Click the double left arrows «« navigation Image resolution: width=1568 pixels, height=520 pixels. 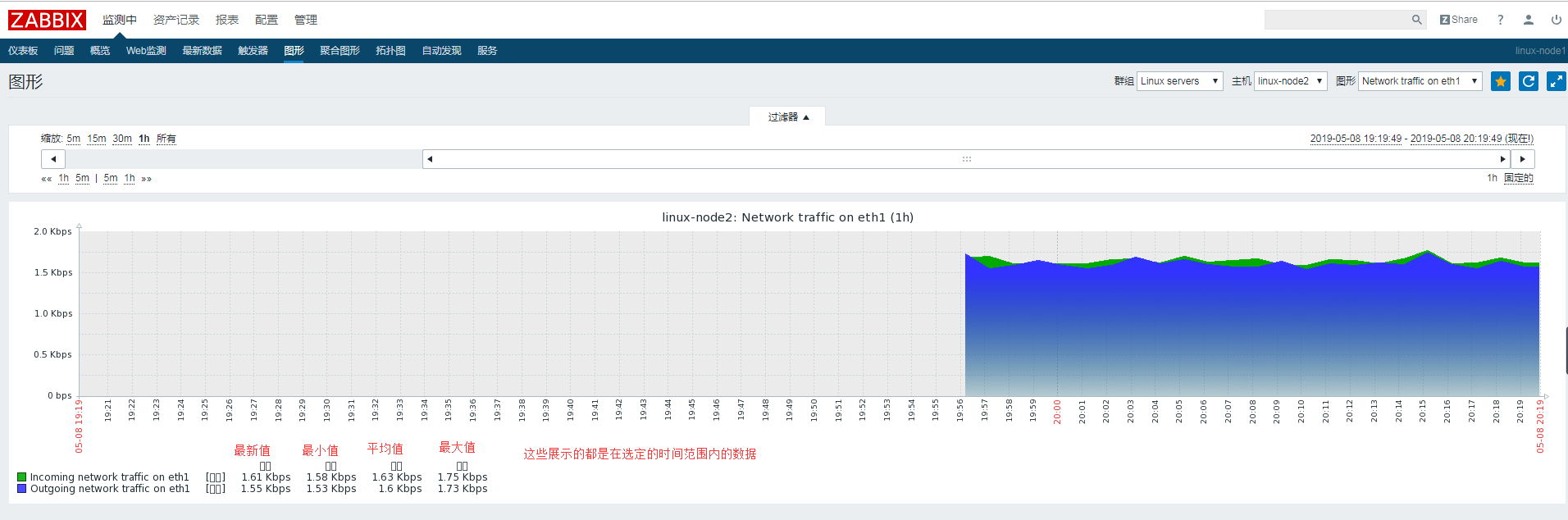point(47,179)
